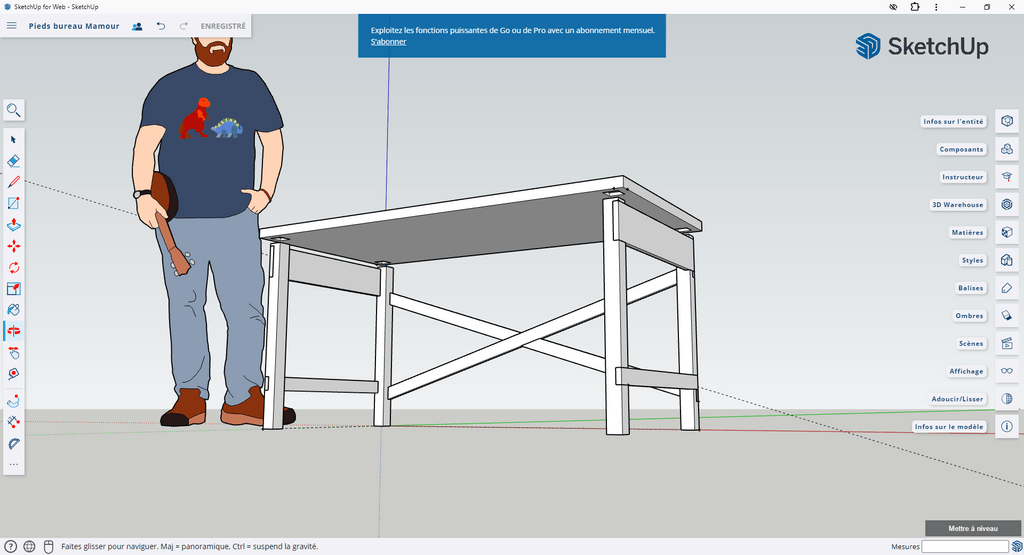Open the share with collaborators icon
The width and height of the screenshot is (1024, 555).
tap(137, 26)
